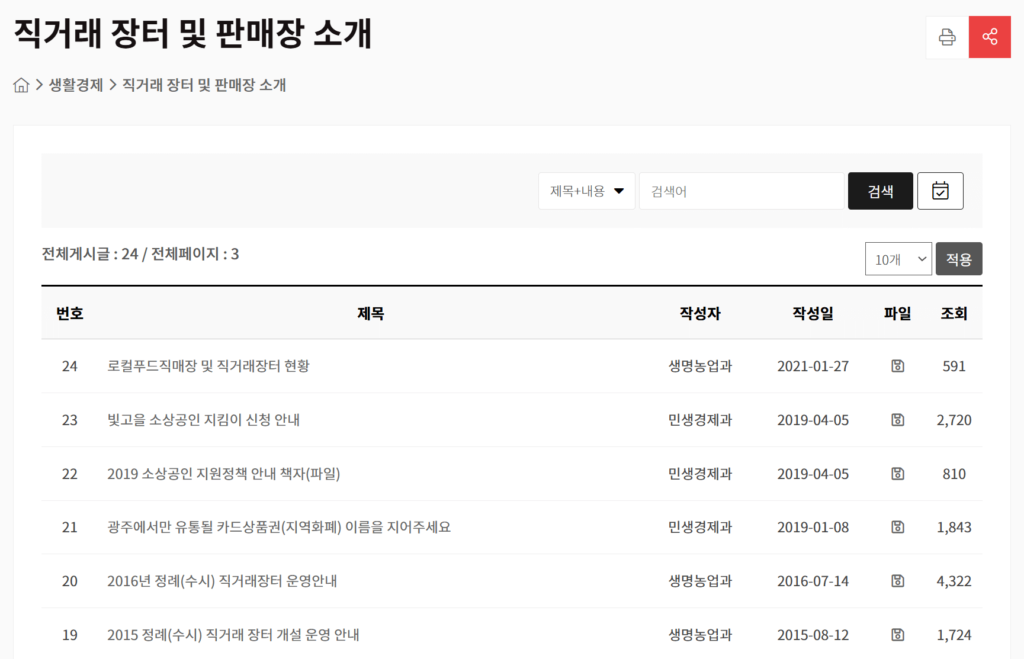Open the 생활경제 breadcrumb link

(x=76, y=85)
